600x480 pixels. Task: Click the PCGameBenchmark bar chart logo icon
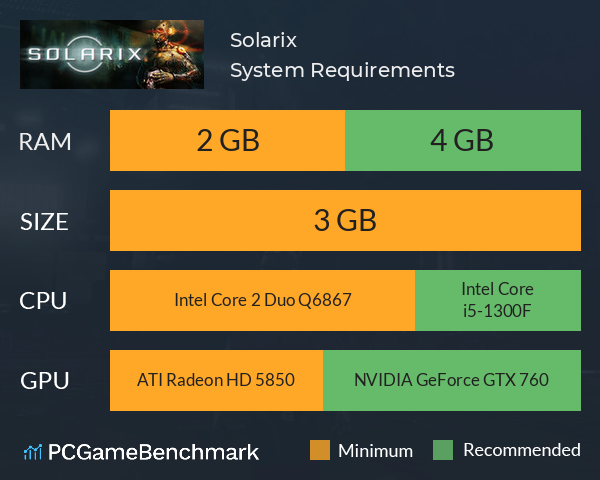tap(33, 452)
